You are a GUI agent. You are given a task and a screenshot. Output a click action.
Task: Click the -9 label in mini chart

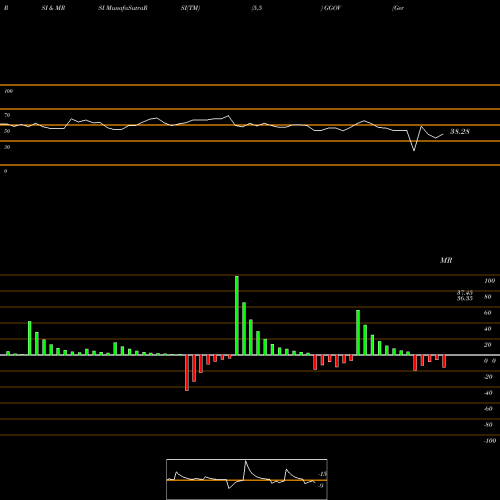[320, 486]
